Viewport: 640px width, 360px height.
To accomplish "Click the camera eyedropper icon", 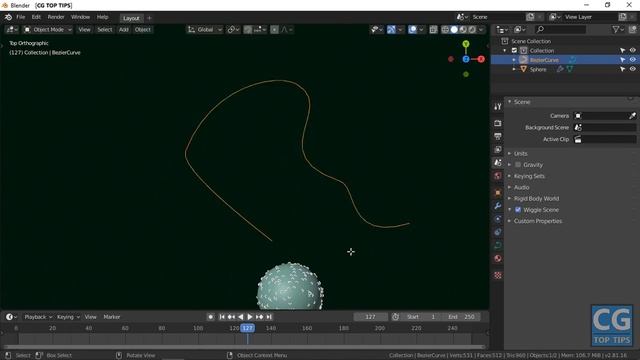I will (632, 116).
